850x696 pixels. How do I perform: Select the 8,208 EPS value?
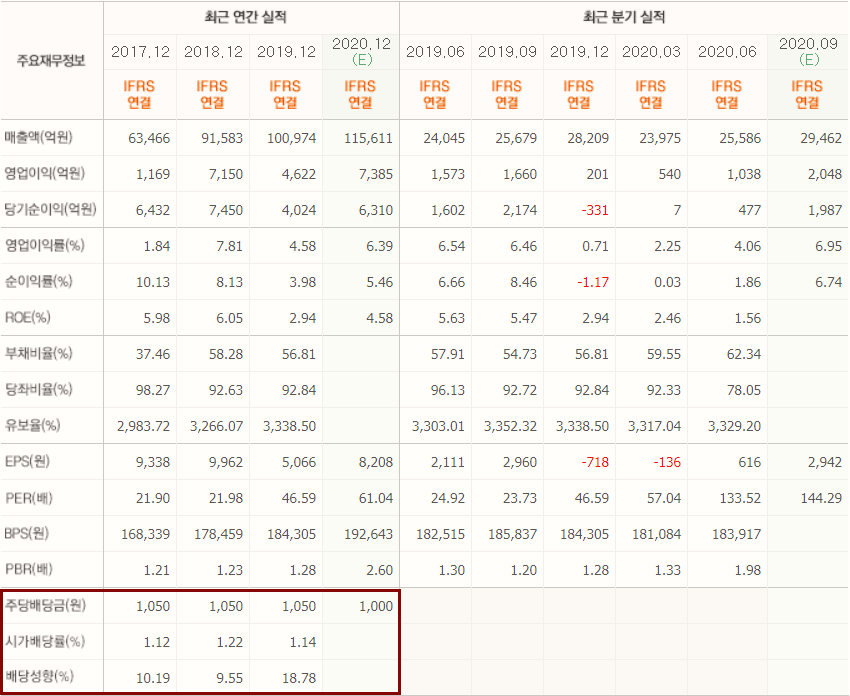click(376, 462)
